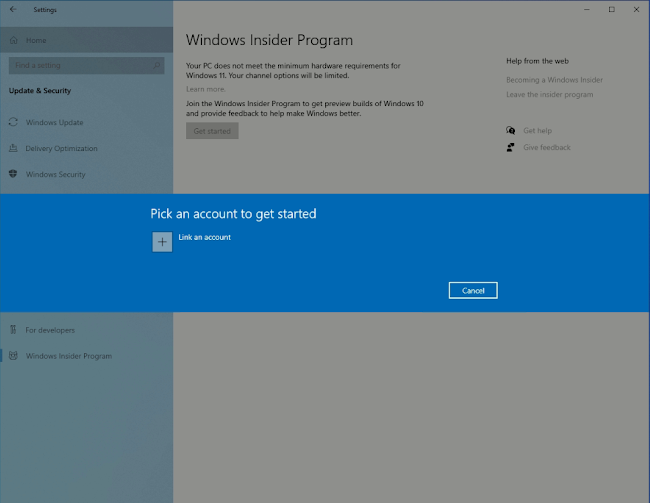Click the plus icon to link an account
Screen dimensions: 650x503
pyautogui.click(x=162, y=242)
